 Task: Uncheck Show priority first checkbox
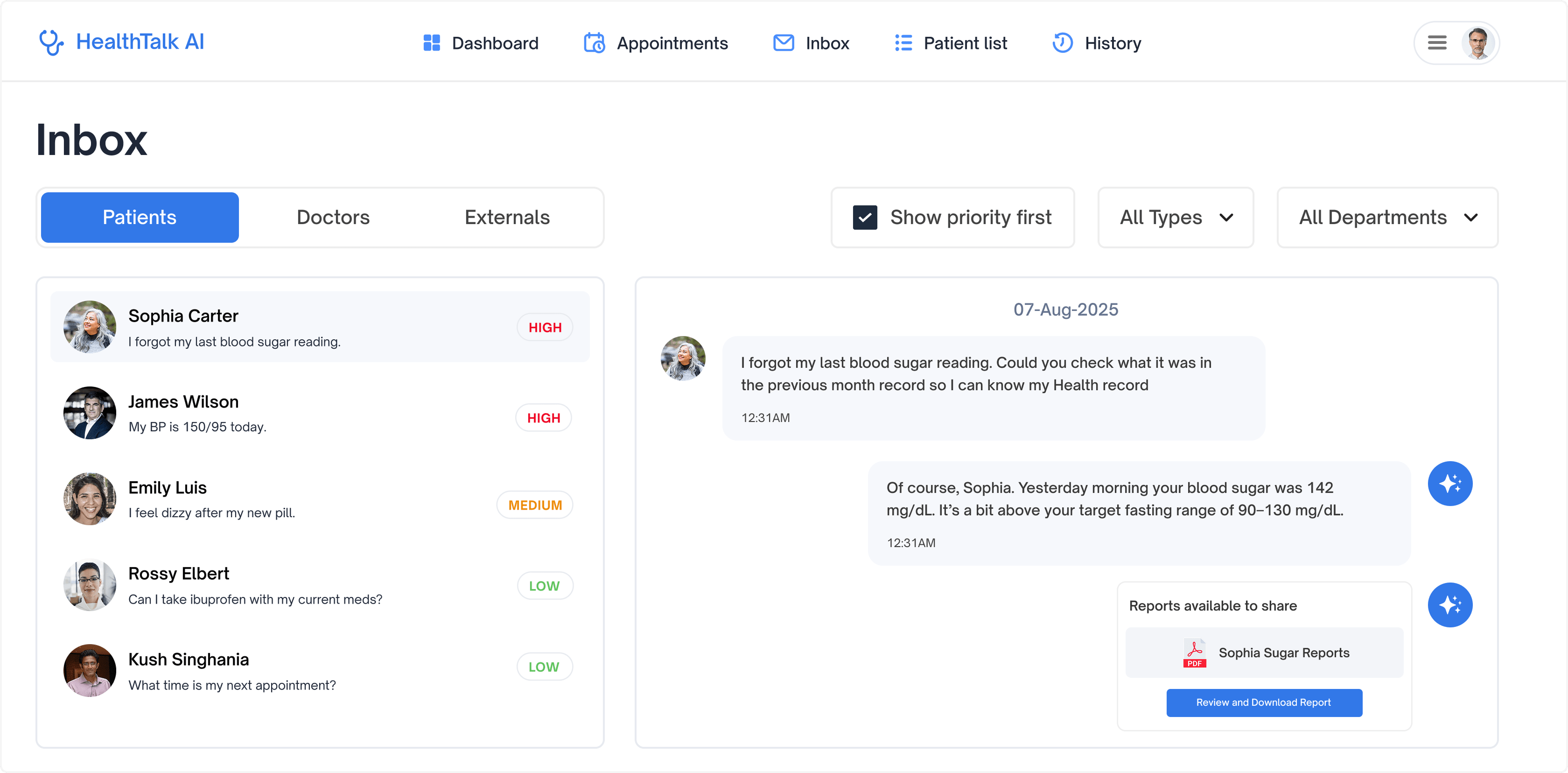coord(865,218)
